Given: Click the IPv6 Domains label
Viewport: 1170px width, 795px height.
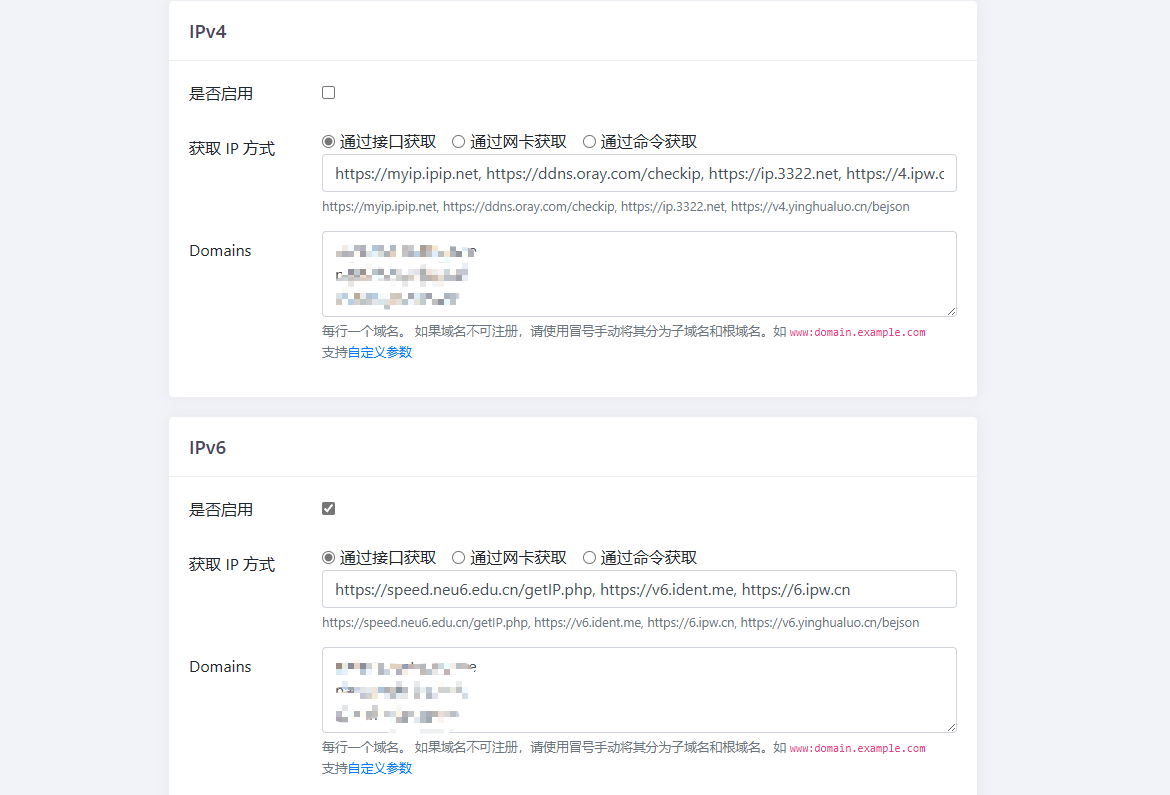Looking at the screenshot, I should click(220, 667).
